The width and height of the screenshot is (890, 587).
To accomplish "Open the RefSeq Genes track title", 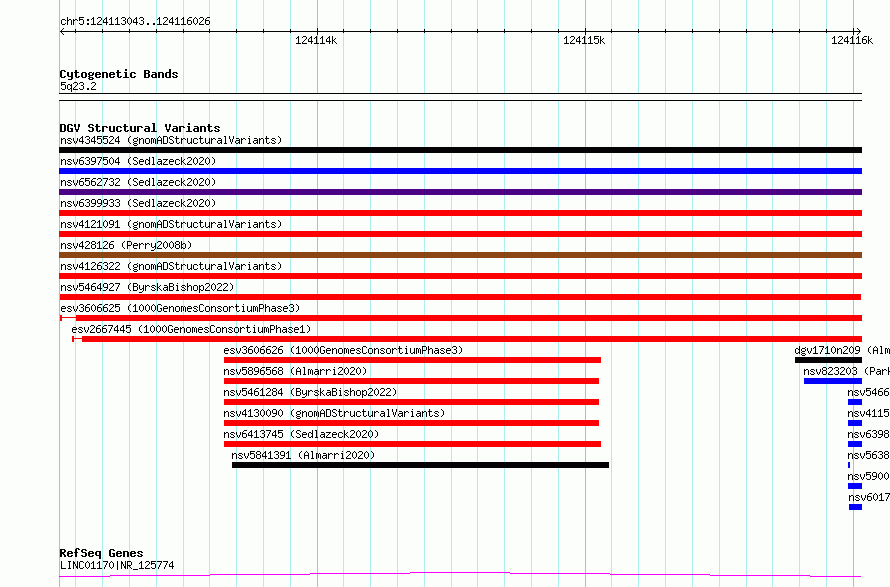I will pyautogui.click(x=102, y=553).
